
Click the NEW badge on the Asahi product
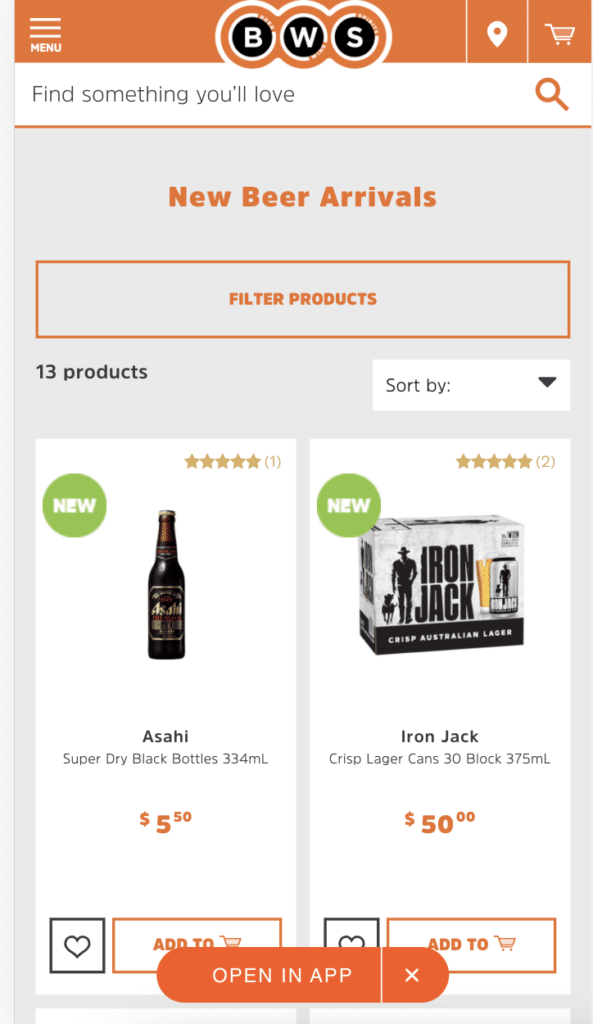point(74,505)
